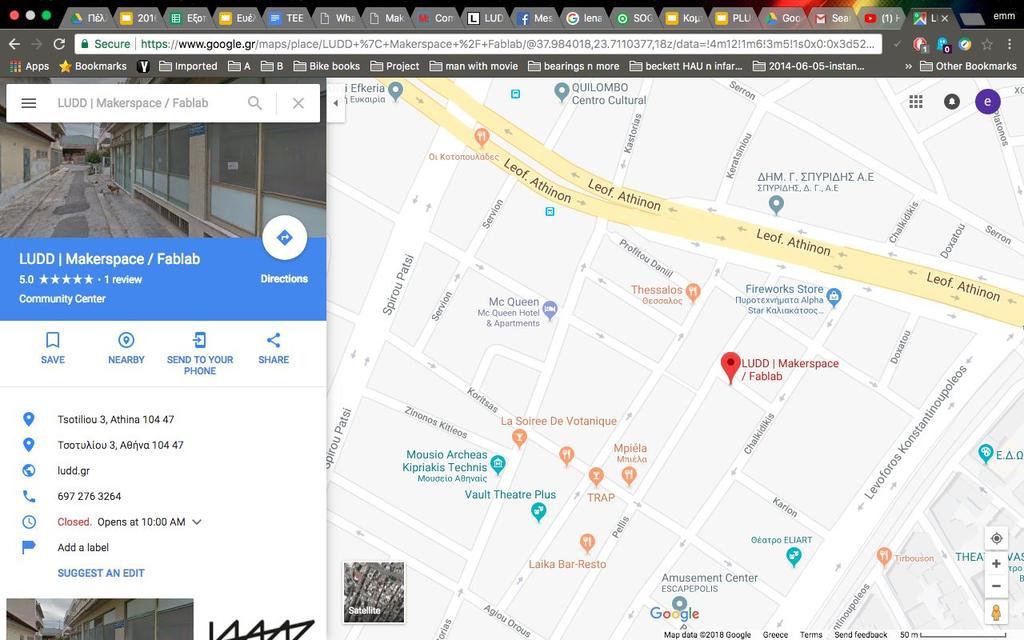This screenshot has height=640, width=1024.
Task: Click Send feedback map footer link
Action: (x=860, y=635)
